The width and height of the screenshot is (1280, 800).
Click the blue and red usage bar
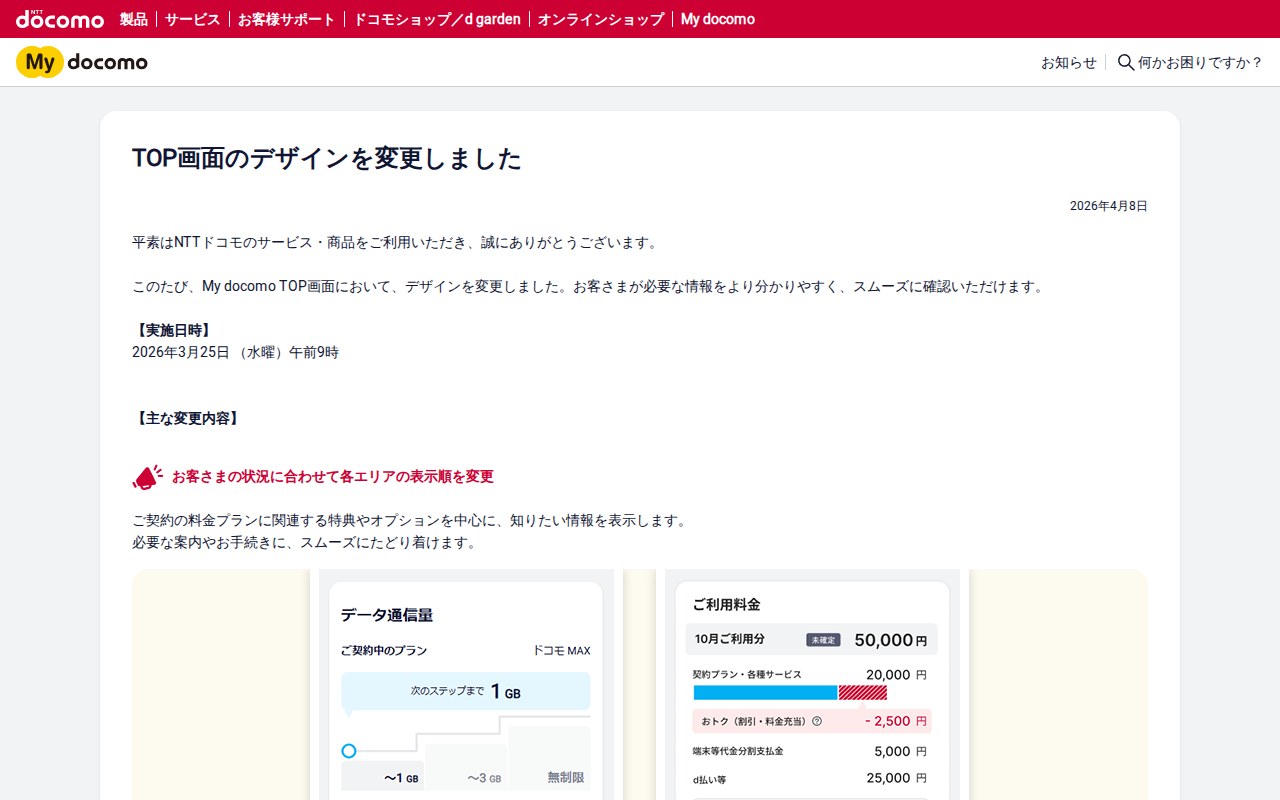(x=790, y=692)
